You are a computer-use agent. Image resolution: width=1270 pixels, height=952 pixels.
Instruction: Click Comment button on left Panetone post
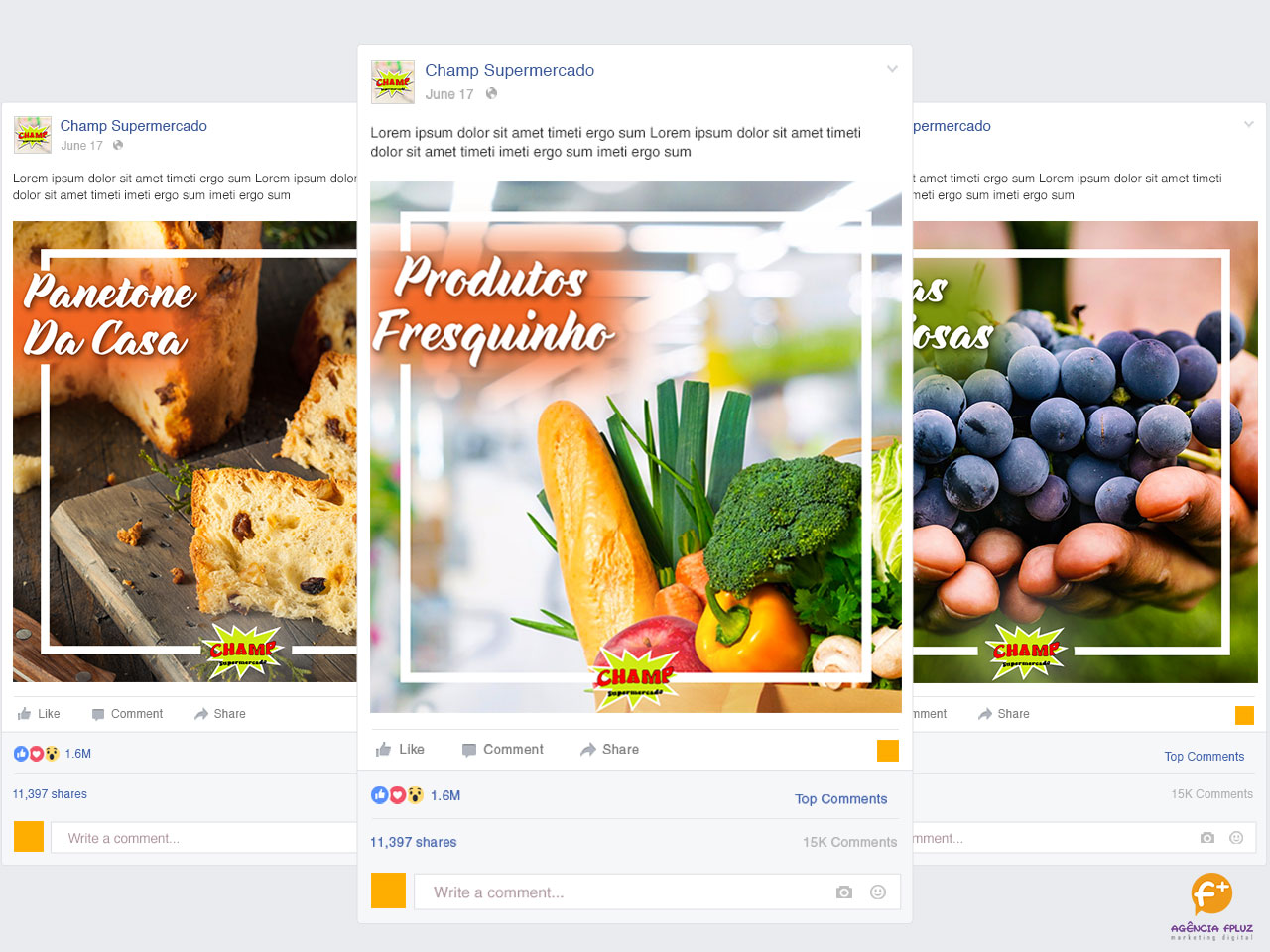coord(127,714)
